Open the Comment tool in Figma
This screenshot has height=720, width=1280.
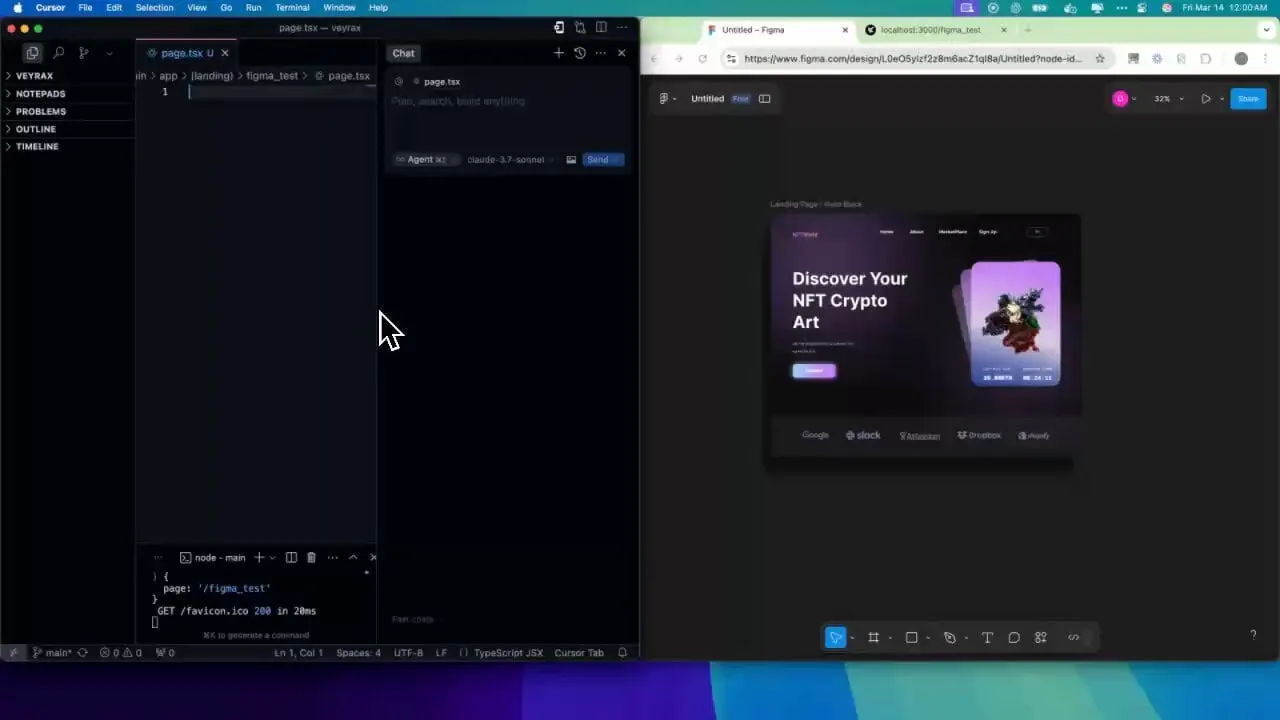tap(1013, 637)
